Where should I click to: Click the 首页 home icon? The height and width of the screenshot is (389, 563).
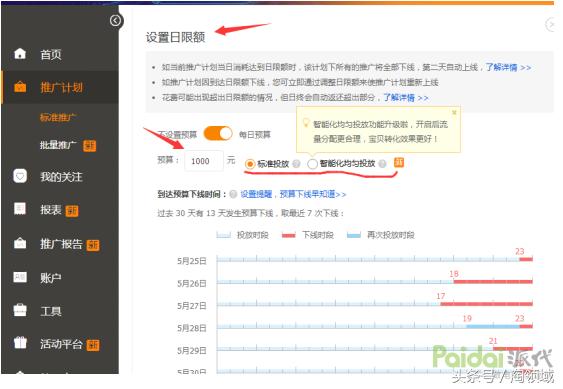point(20,54)
